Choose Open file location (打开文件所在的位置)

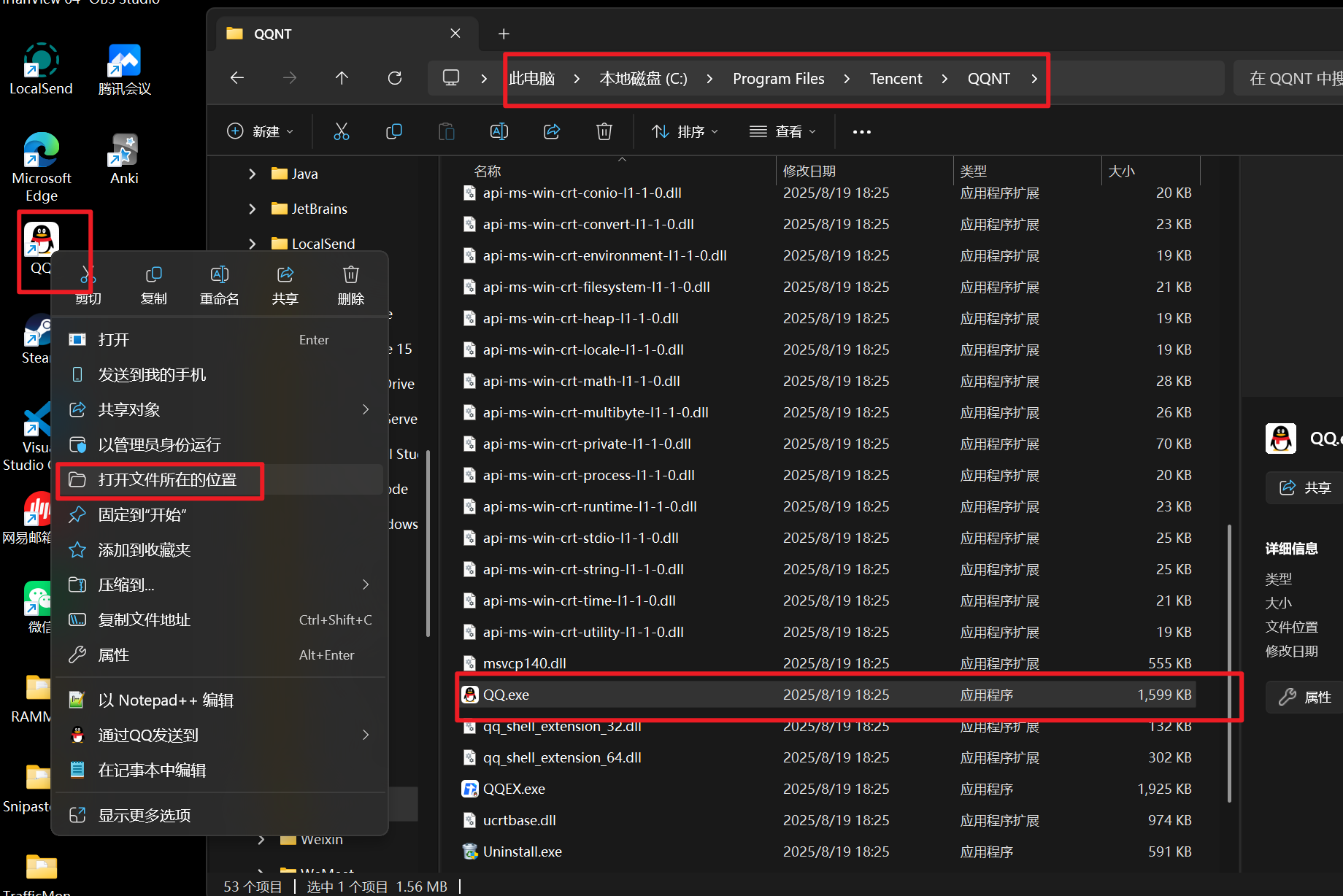220,480
